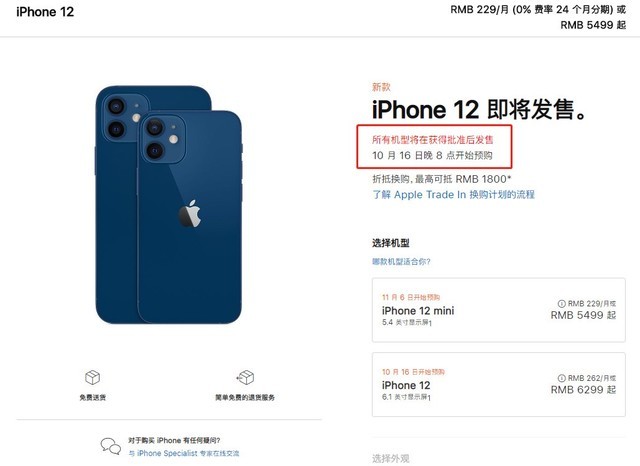The width and height of the screenshot is (640, 466).
Task: Open the Apple Trade In program link
Action: [453, 195]
